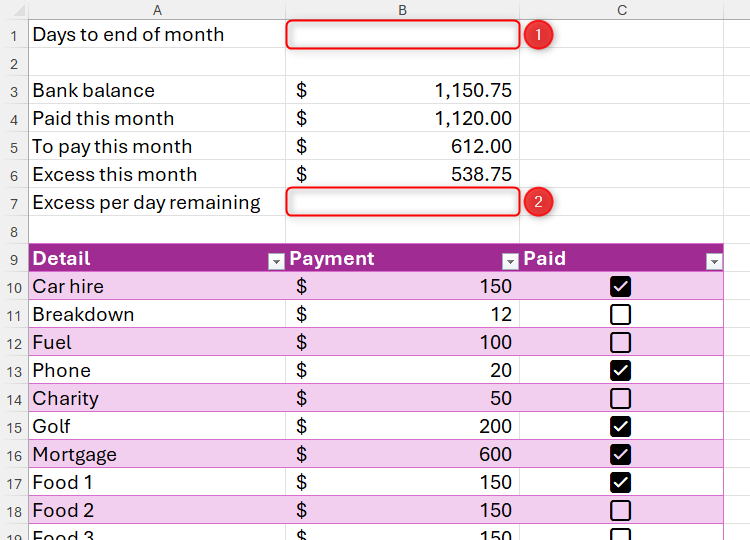This screenshot has height=540, width=750.
Task: Select column A header
Action: tap(157, 10)
